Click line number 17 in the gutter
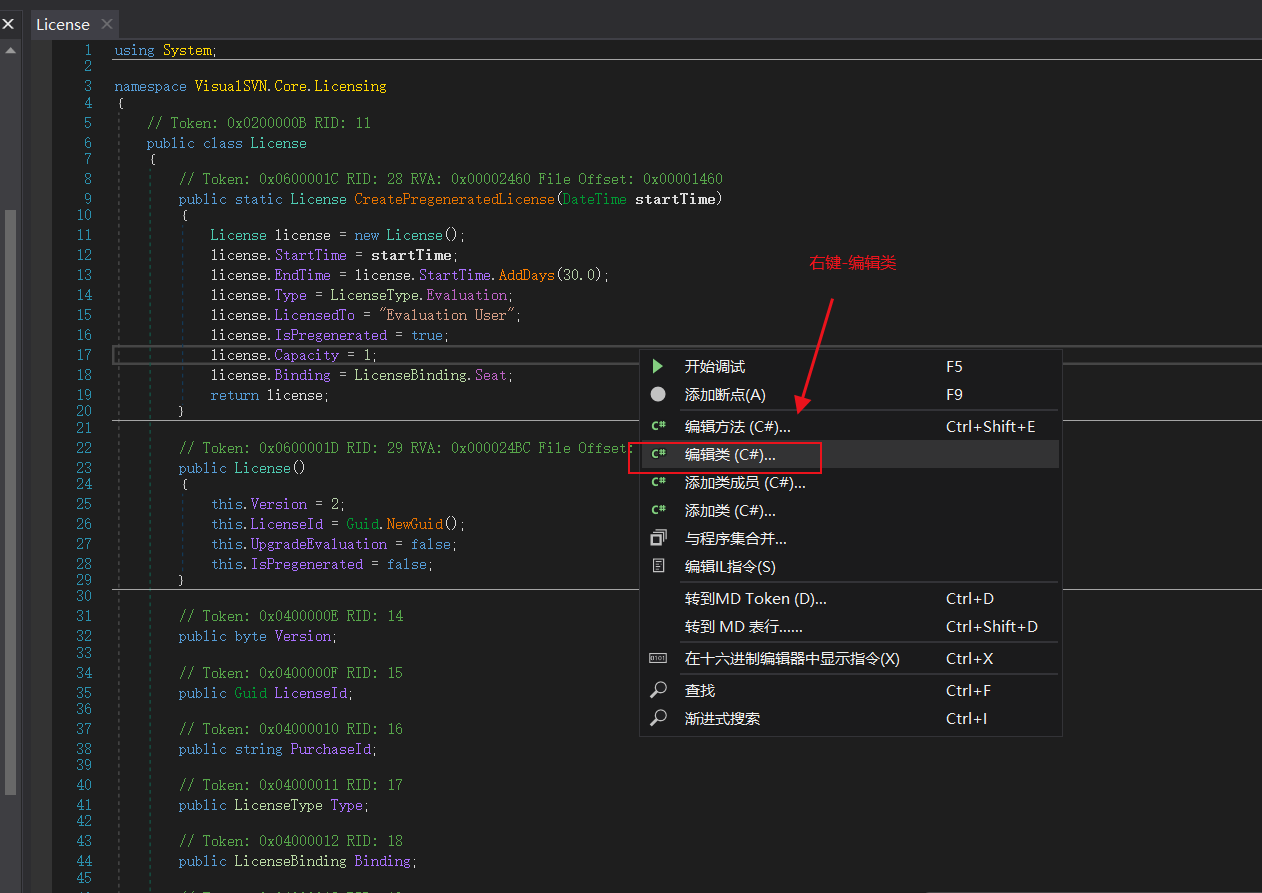The width and height of the screenshot is (1262, 893). [83, 355]
